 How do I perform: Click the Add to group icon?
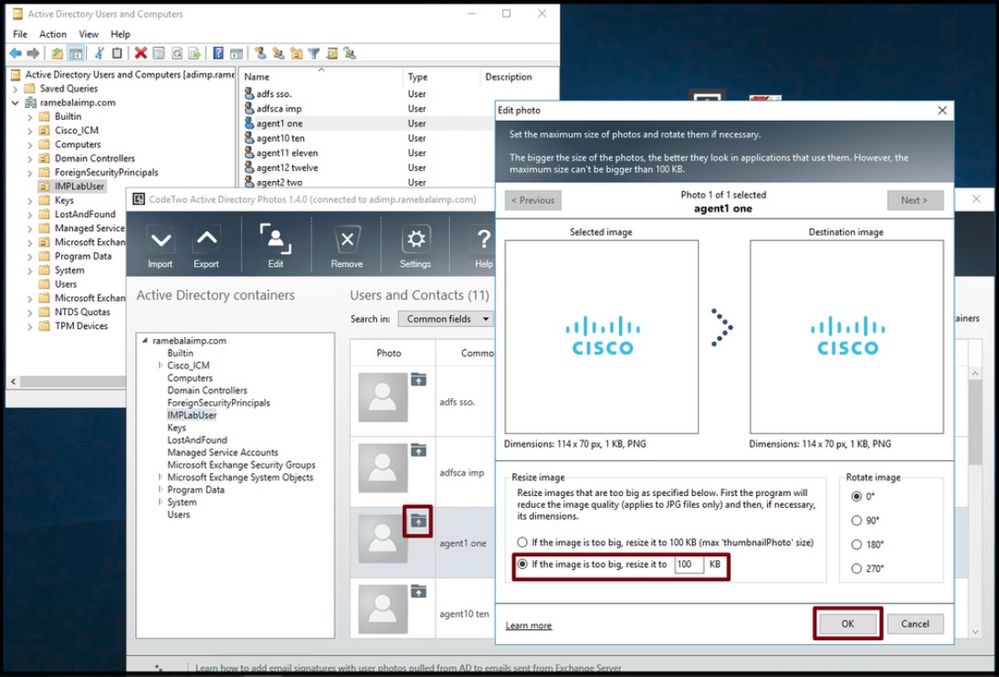click(x=350, y=53)
